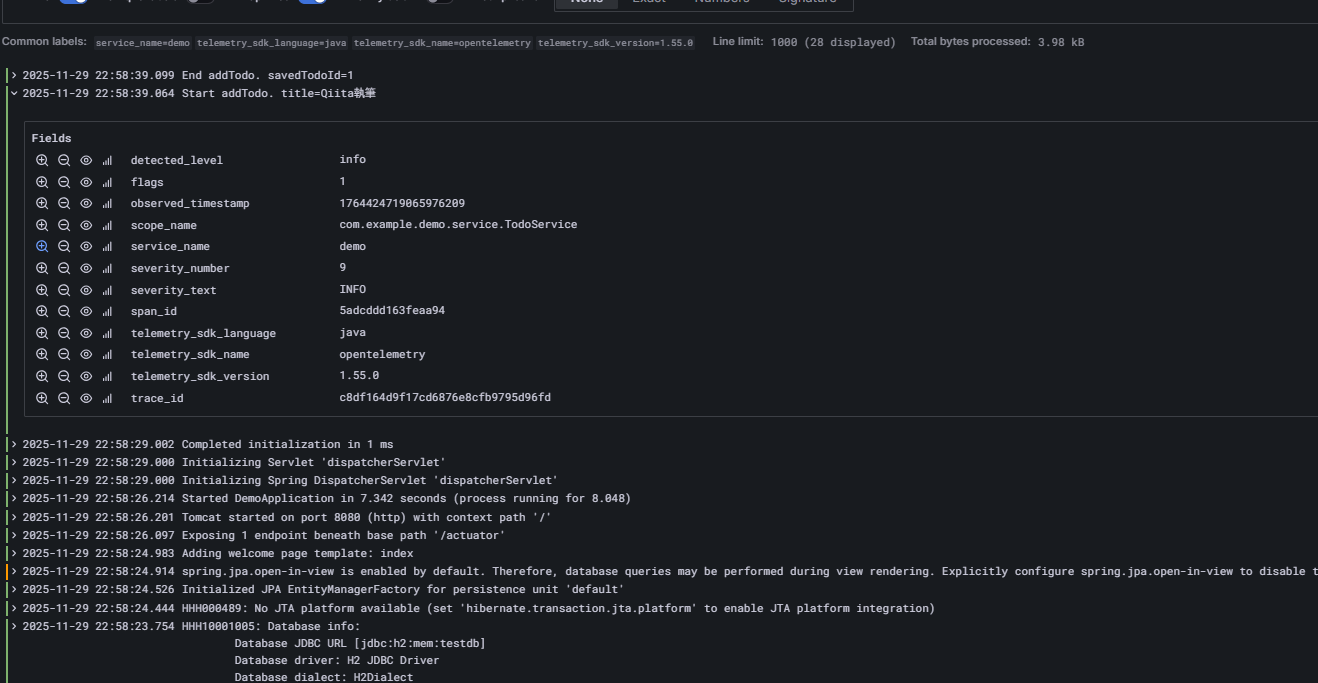Expand 'Tomcat started on port 8080' row chevron
The width and height of the screenshot is (1318, 683).
tap(14, 517)
